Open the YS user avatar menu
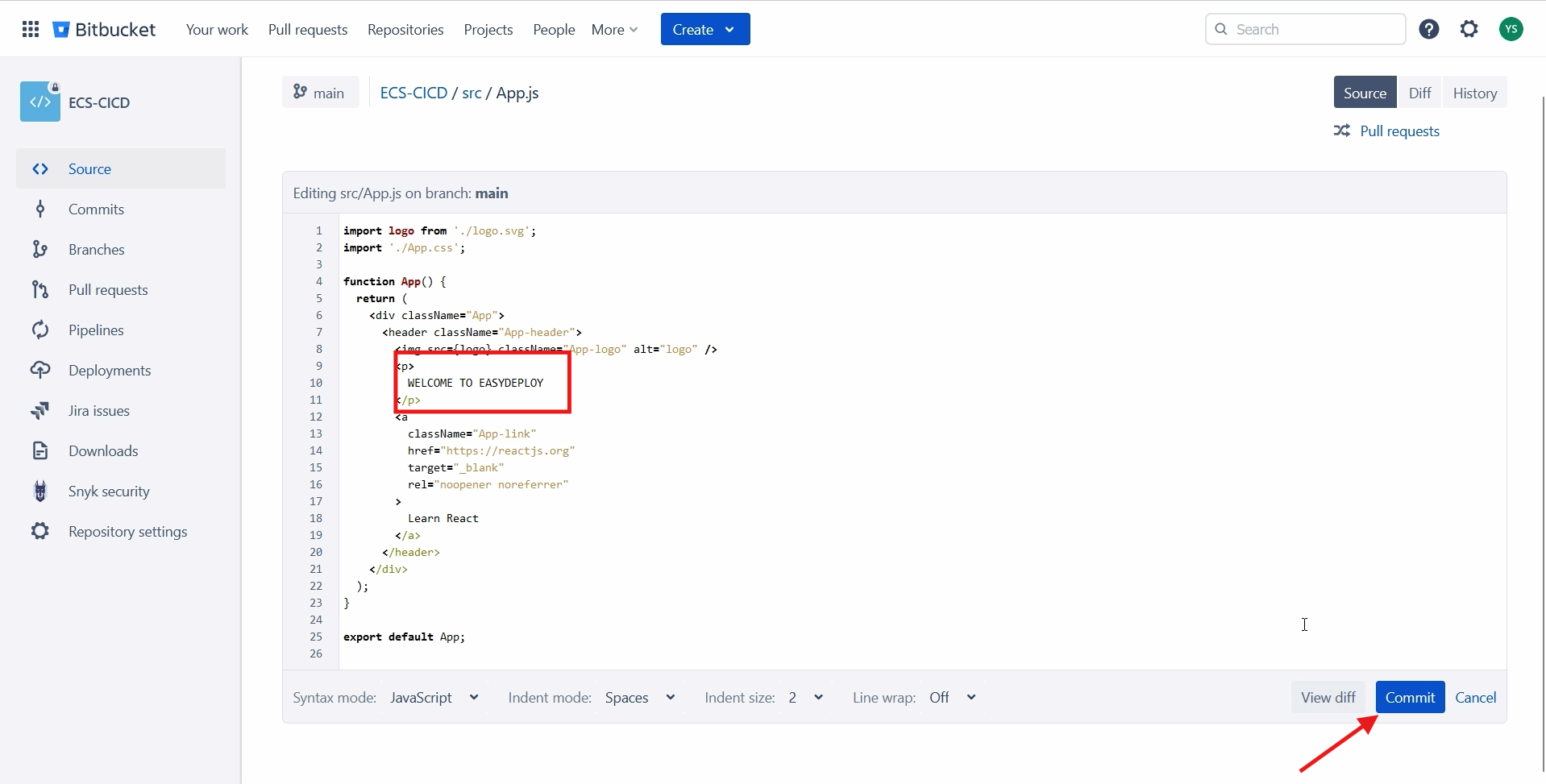The image size is (1546, 784). tap(1511, 29)
